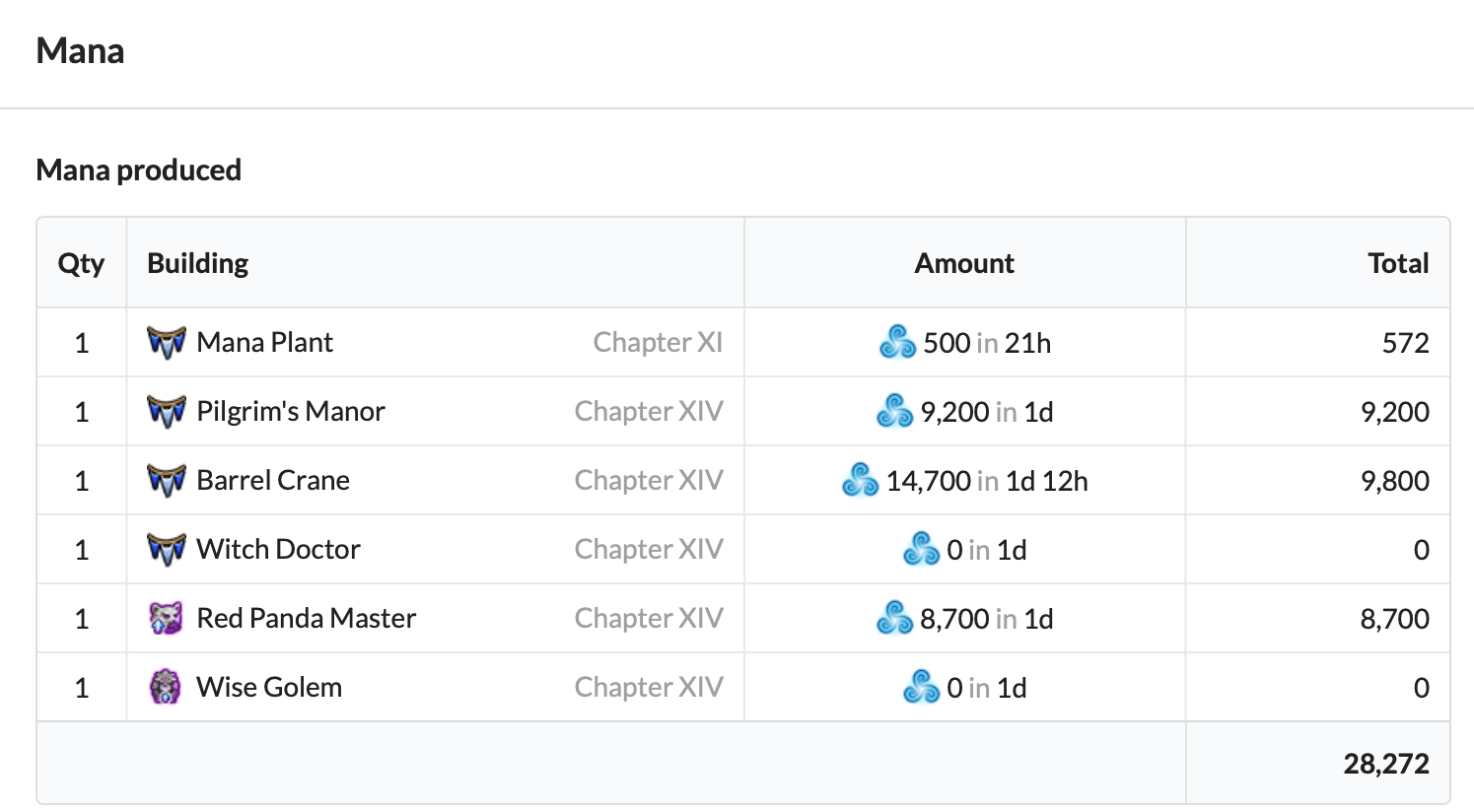Sort by the Total column header

(1398, 262)
